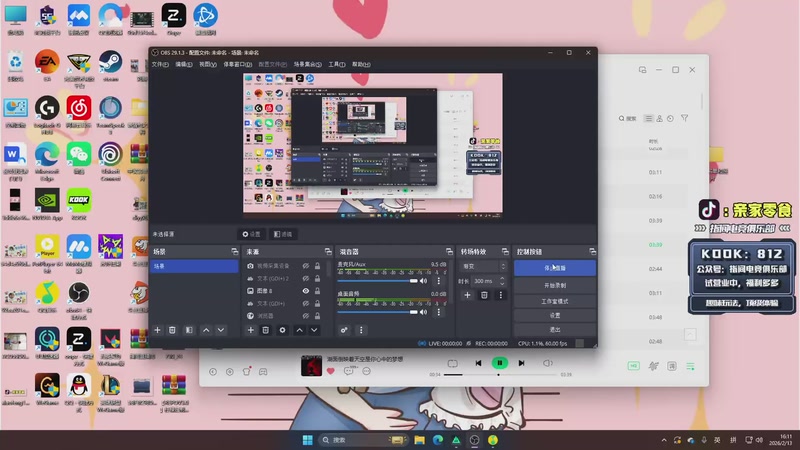Open 渐变 transition type dropdown
The height and width of the screenshot is (450, 800).
point(484,266)
